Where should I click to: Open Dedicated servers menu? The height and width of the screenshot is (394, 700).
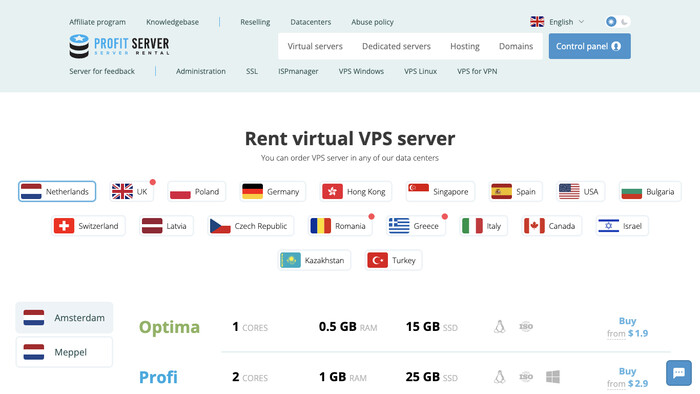click(x=396, y=46)
